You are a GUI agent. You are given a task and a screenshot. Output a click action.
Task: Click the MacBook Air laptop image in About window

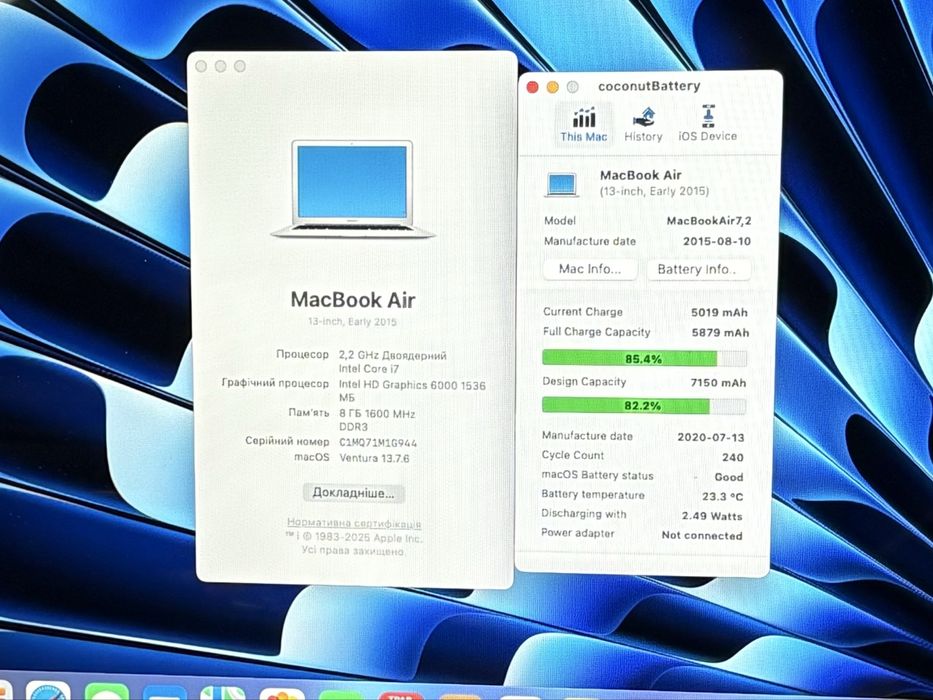[353, 189]
